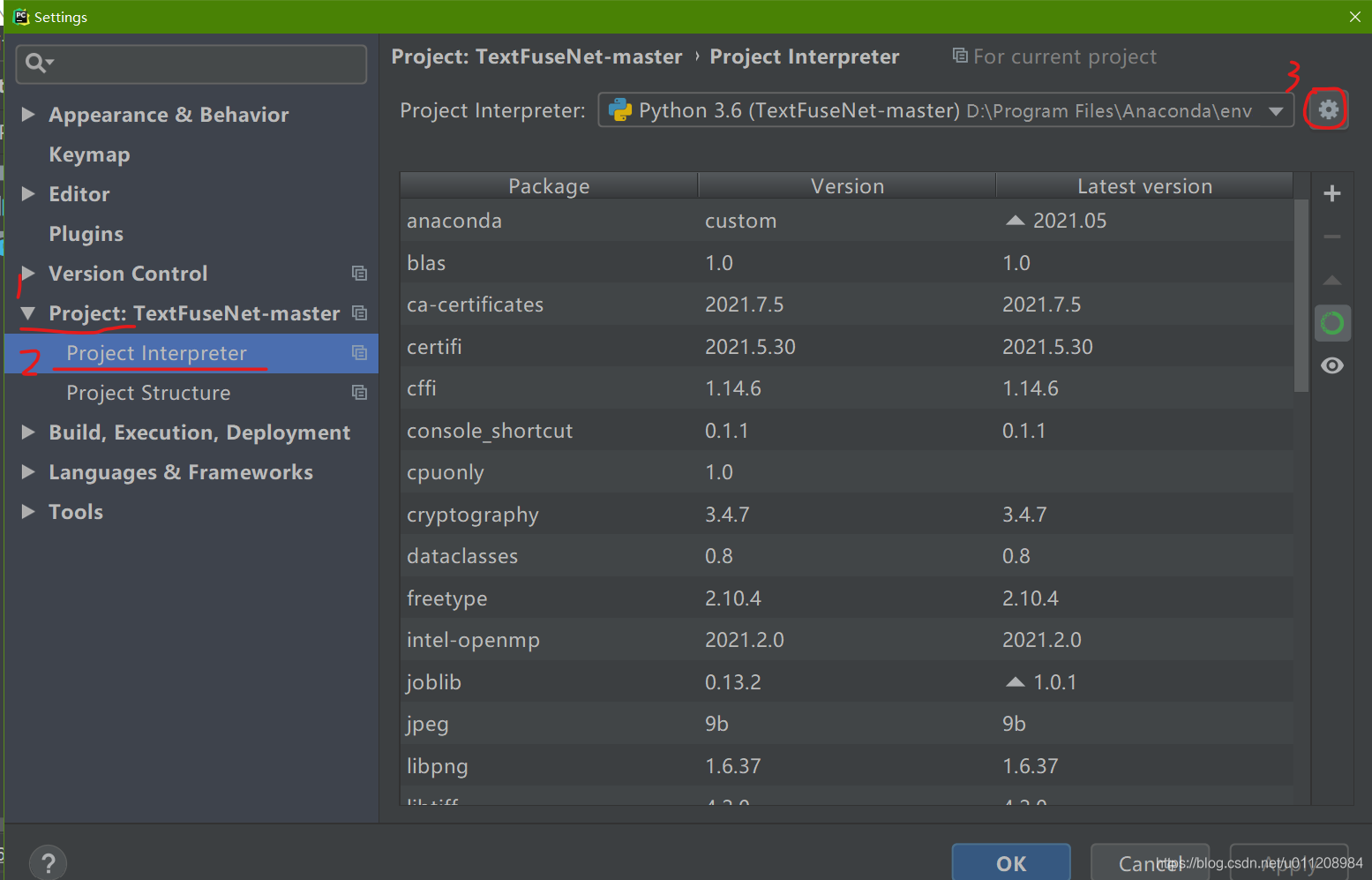Open the Project Interpreter tree item
Screen dimensions: 1372x880
(191, 353)
